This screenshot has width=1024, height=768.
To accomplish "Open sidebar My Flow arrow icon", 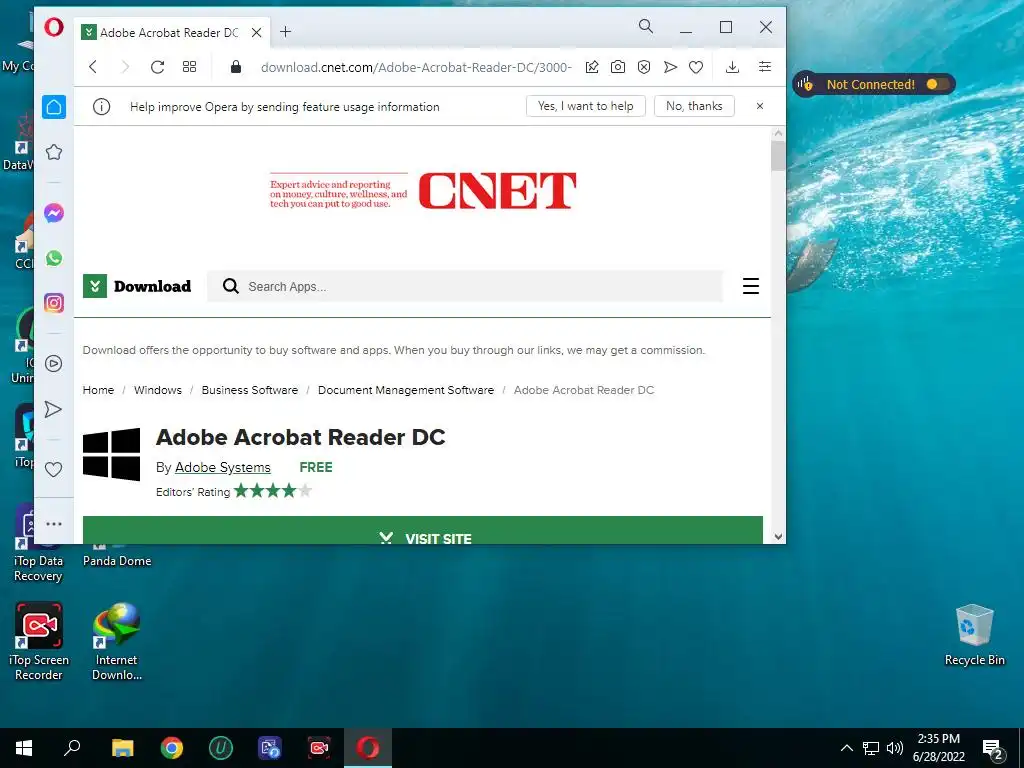I will 54,409.
